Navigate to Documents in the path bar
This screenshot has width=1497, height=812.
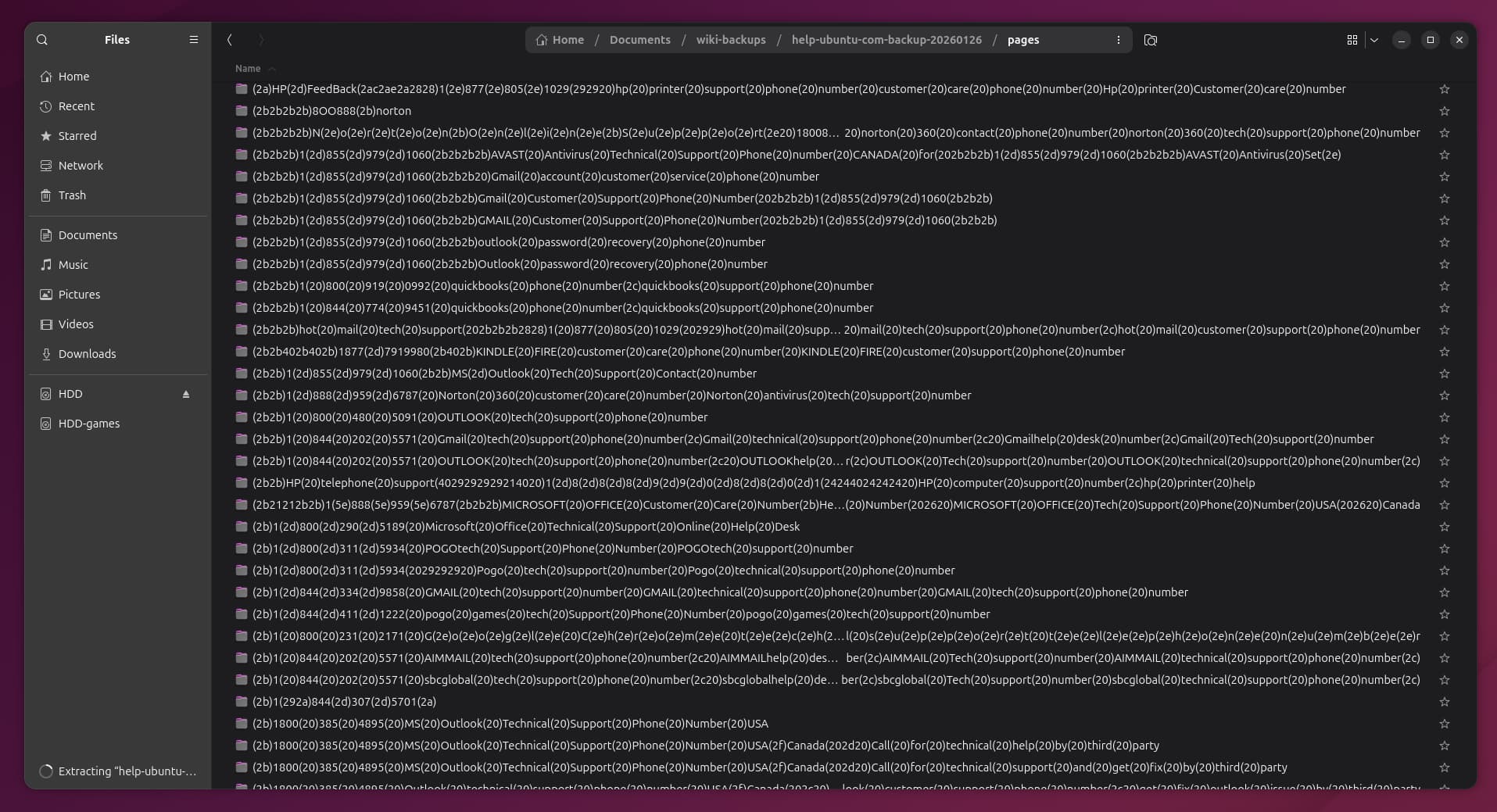coord(639,40)
